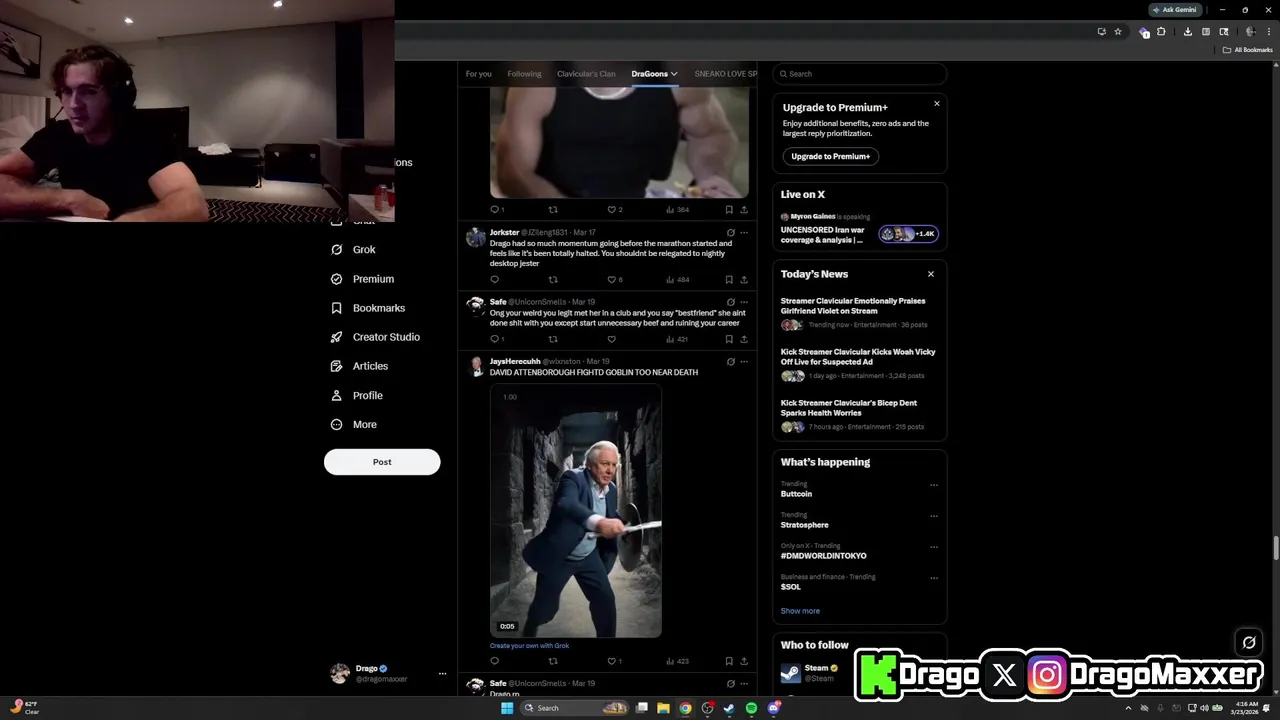Image resolution: width=1280 pixels, height=720 pixels.
Task: Dismiss the Upgrade to Premium+ card
Action: tap(937, 104)
